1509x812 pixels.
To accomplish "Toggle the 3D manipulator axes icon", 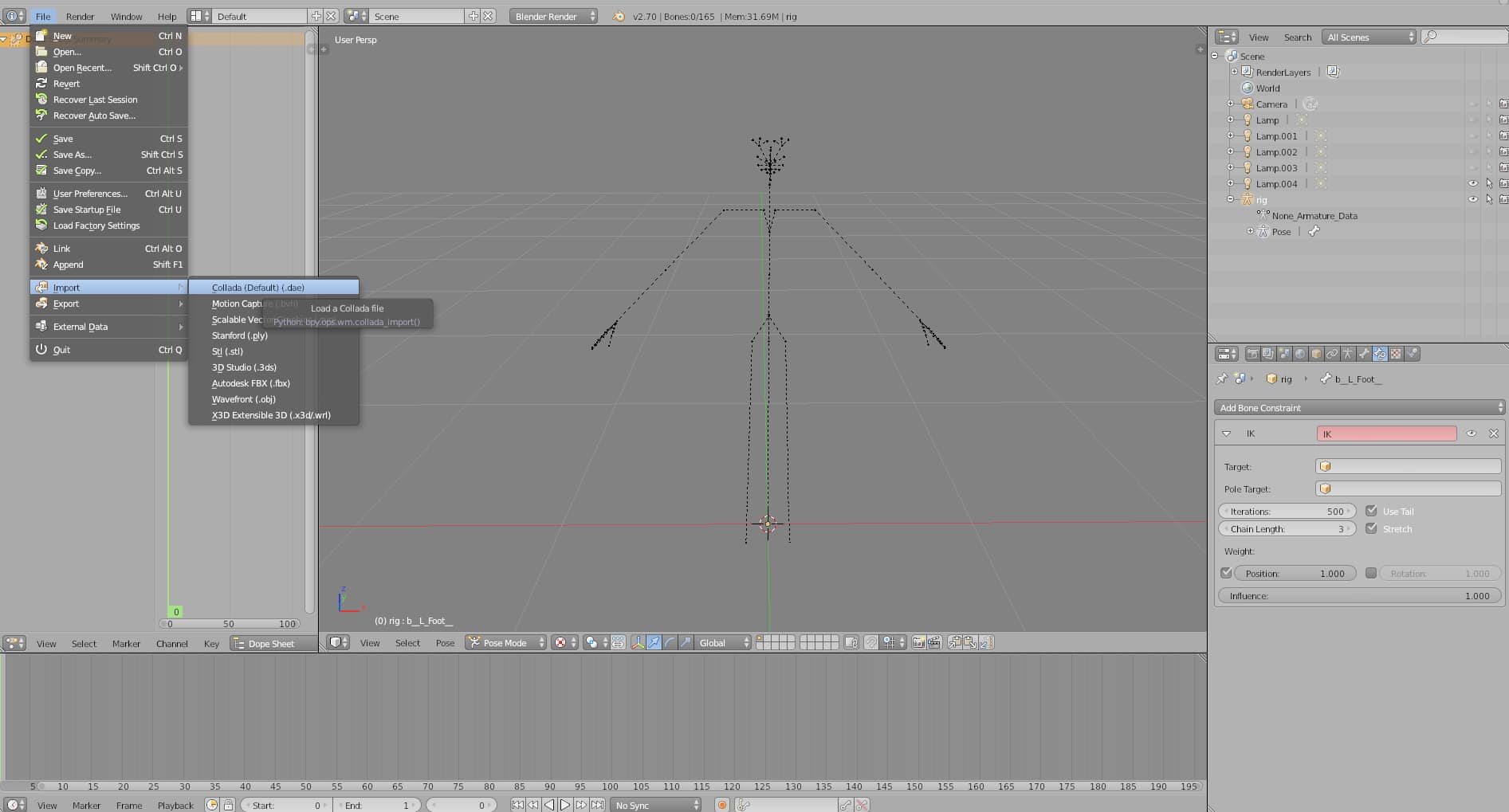I will pos(639,642).
